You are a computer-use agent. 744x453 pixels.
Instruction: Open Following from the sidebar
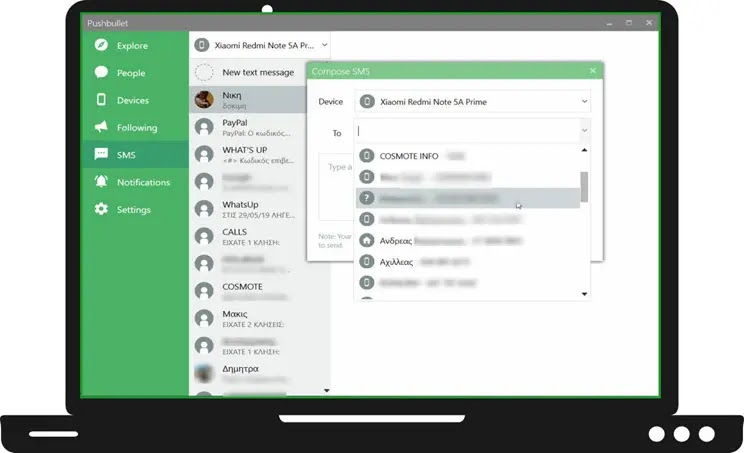(x=135, y=127)
